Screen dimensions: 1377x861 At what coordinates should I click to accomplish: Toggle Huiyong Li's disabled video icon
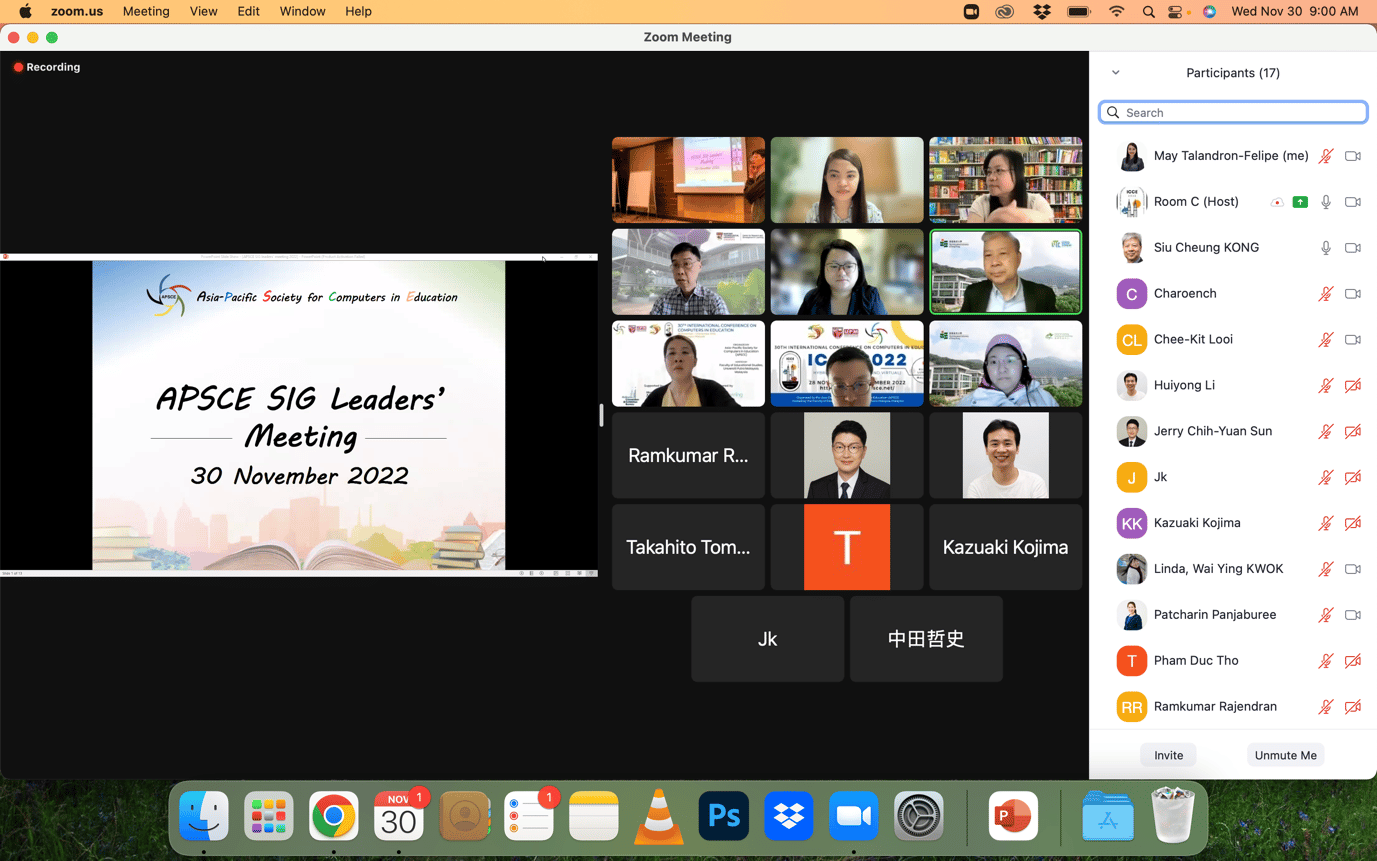(1352, 386)
